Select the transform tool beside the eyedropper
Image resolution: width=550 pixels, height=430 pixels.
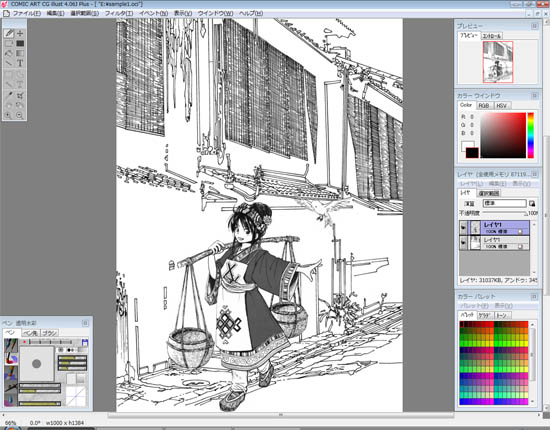coord(20,95)
